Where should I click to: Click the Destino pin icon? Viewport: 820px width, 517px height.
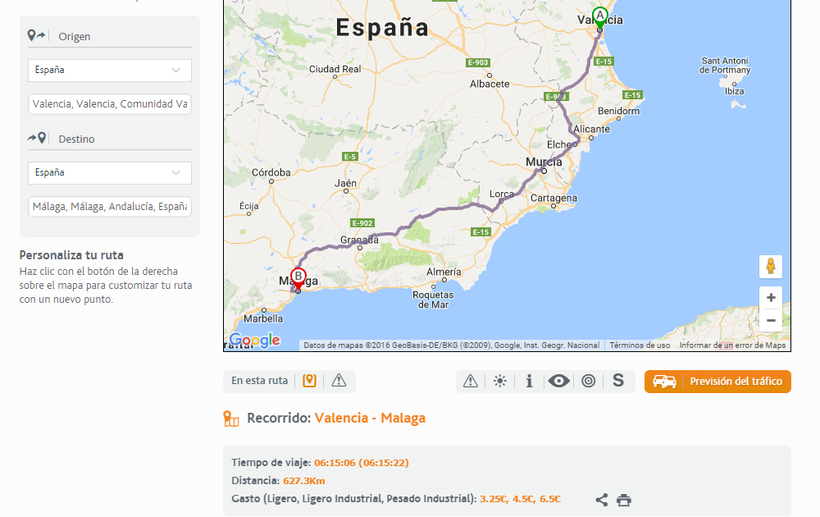pos(37,138)
